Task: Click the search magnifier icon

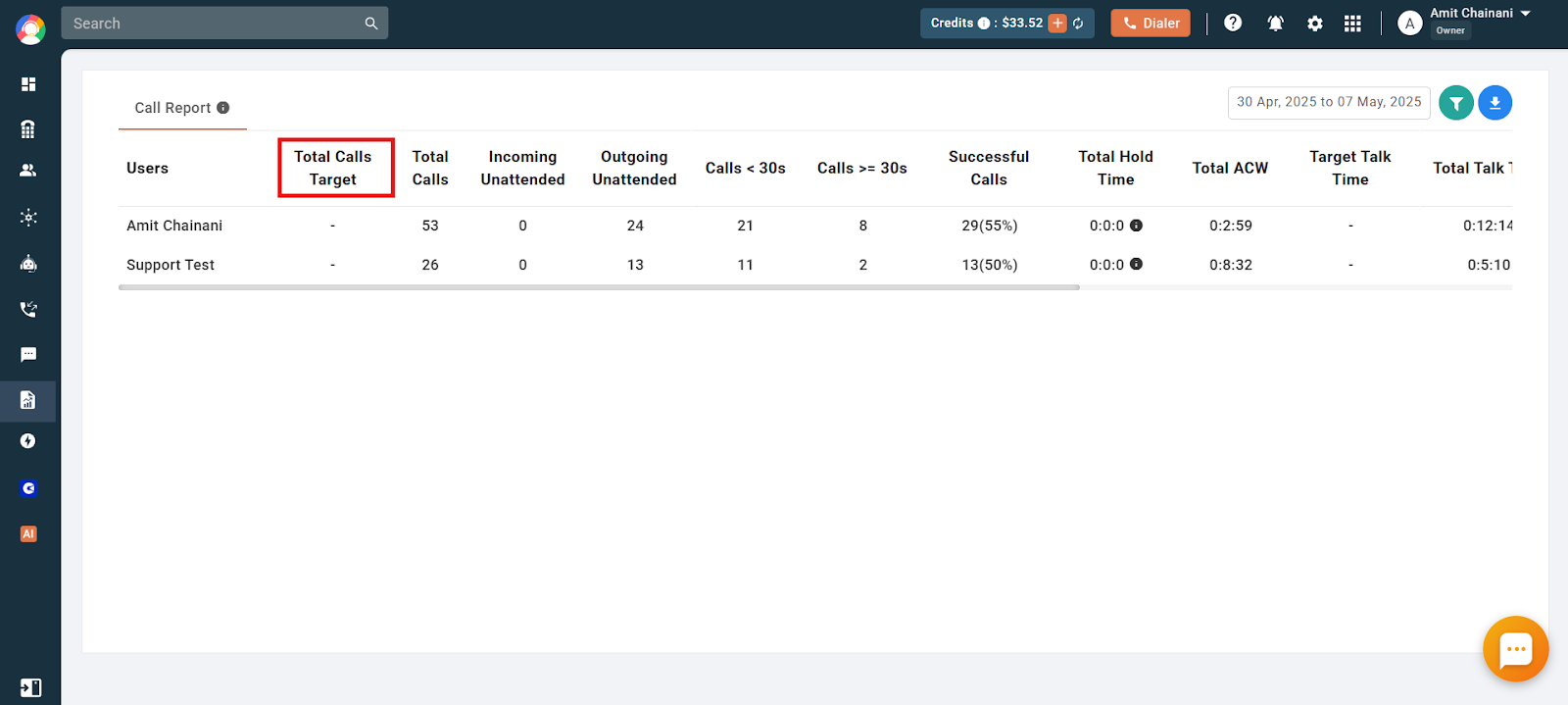Action: point(371,24)
